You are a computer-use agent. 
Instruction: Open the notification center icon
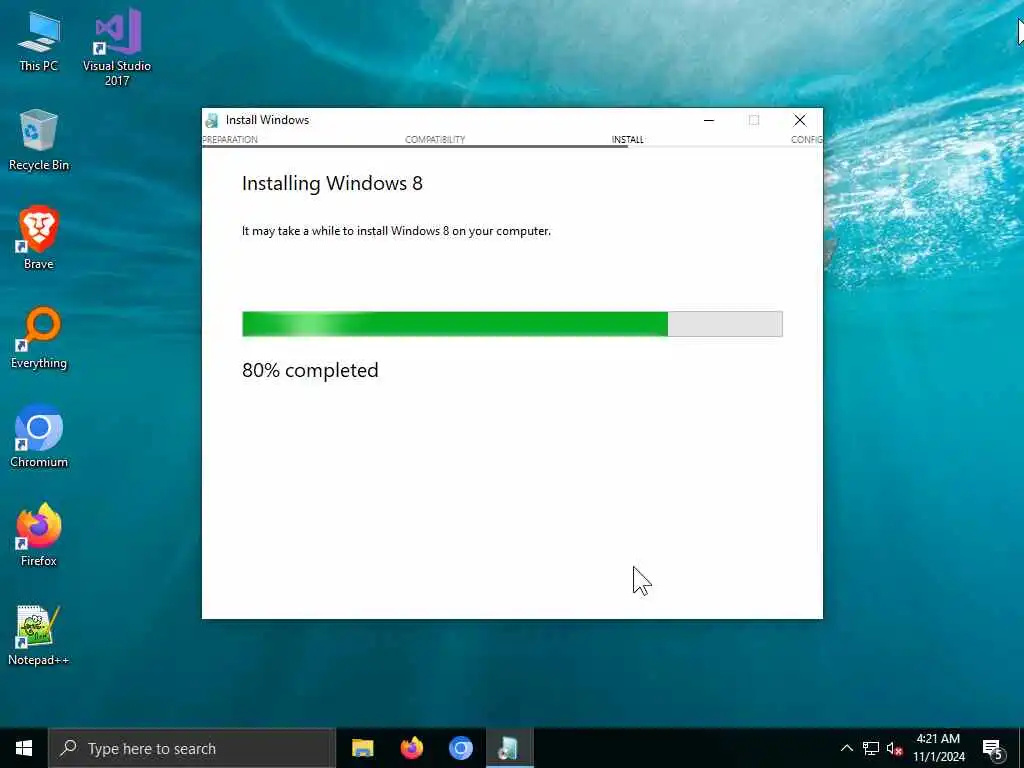(993, 748)
